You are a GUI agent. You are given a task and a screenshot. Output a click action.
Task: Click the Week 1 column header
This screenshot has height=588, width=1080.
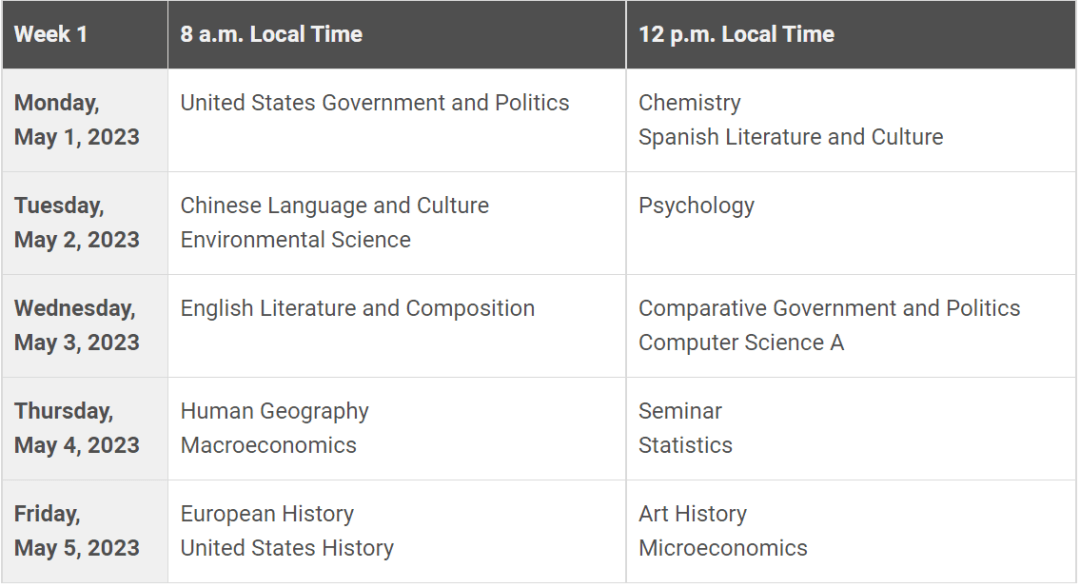pos(51,34)
